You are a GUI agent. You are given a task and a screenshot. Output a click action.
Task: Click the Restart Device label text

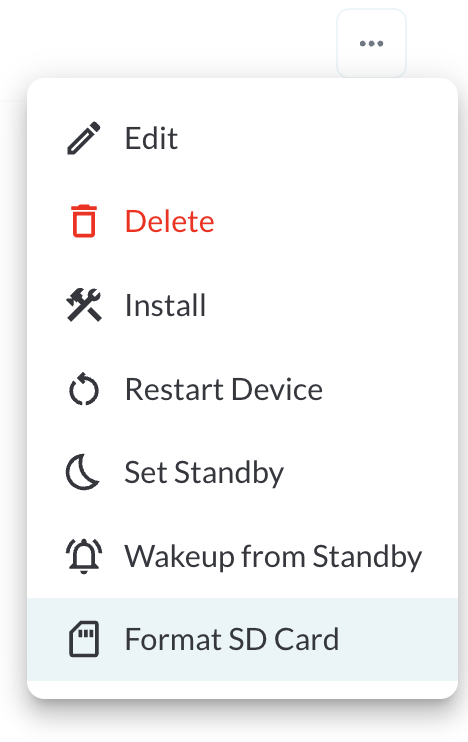pyautogui.click(x=224, y=389)
